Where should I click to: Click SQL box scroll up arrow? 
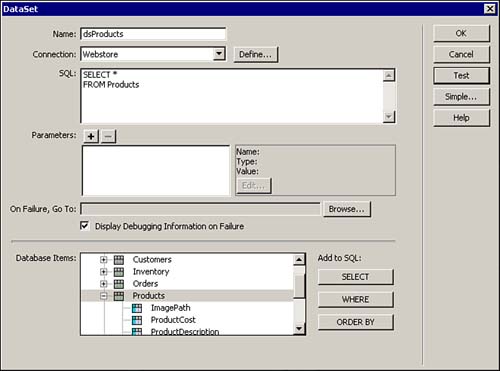pyautogui.click(x=389, y=75)
